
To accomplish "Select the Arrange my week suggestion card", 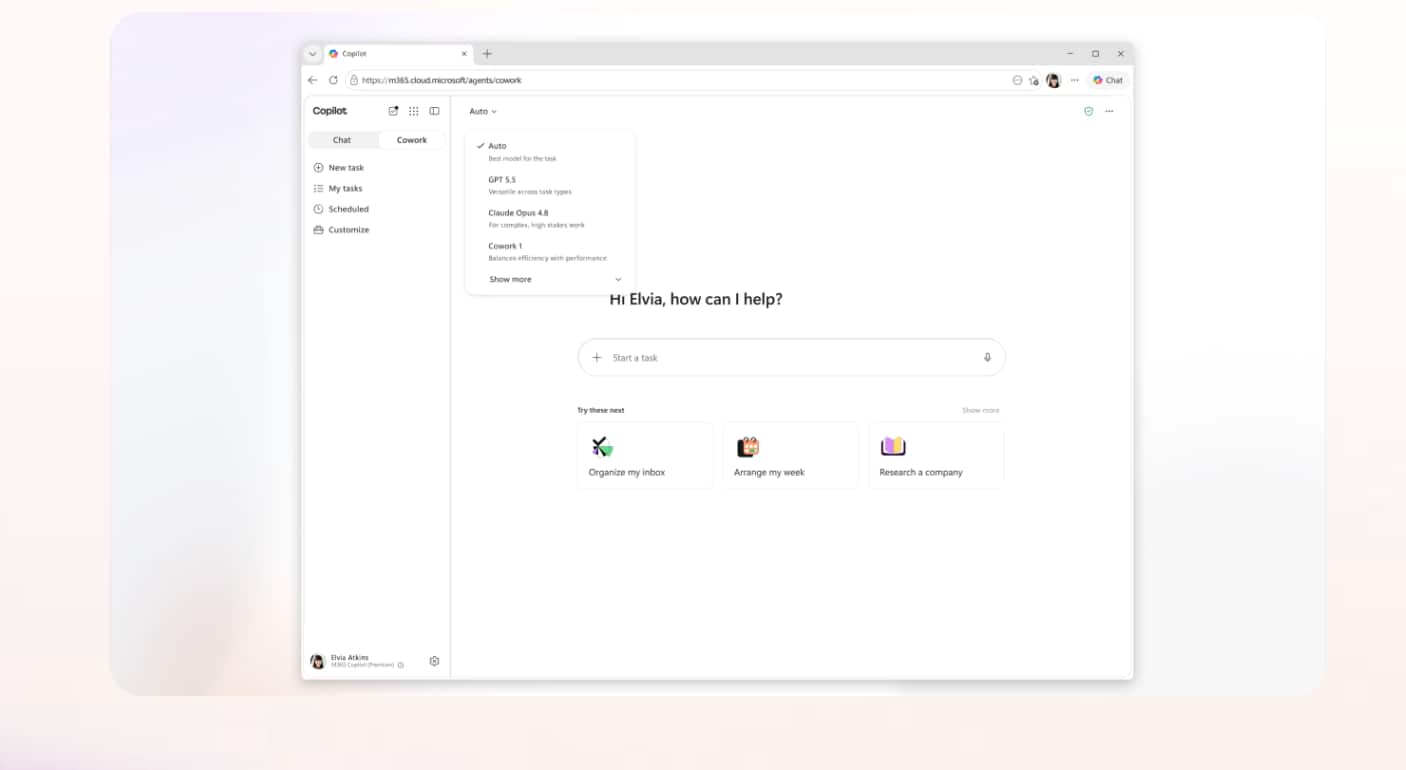I will tap(791, 455).
